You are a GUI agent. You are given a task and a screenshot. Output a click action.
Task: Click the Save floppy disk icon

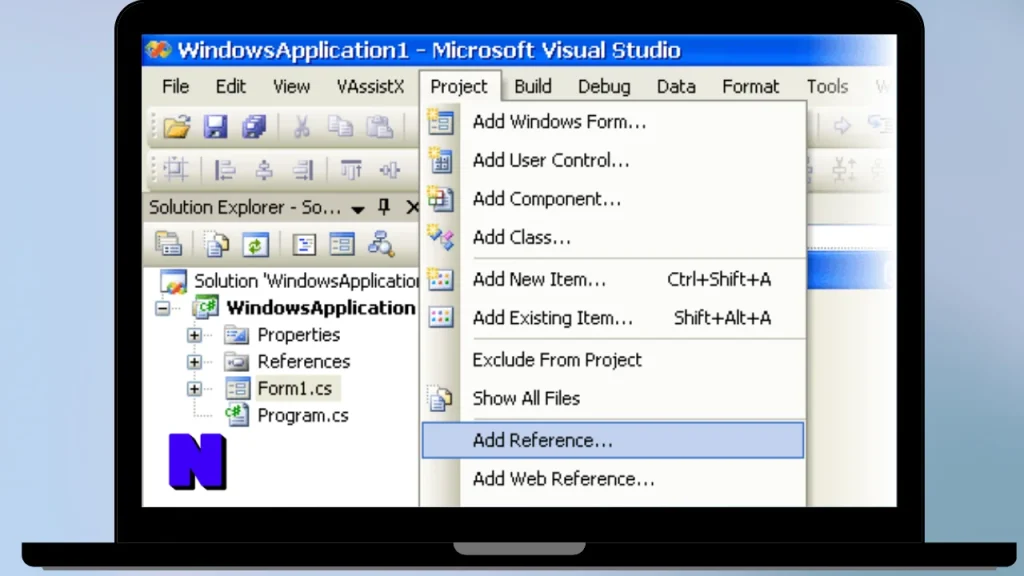(x=215, y=126)
